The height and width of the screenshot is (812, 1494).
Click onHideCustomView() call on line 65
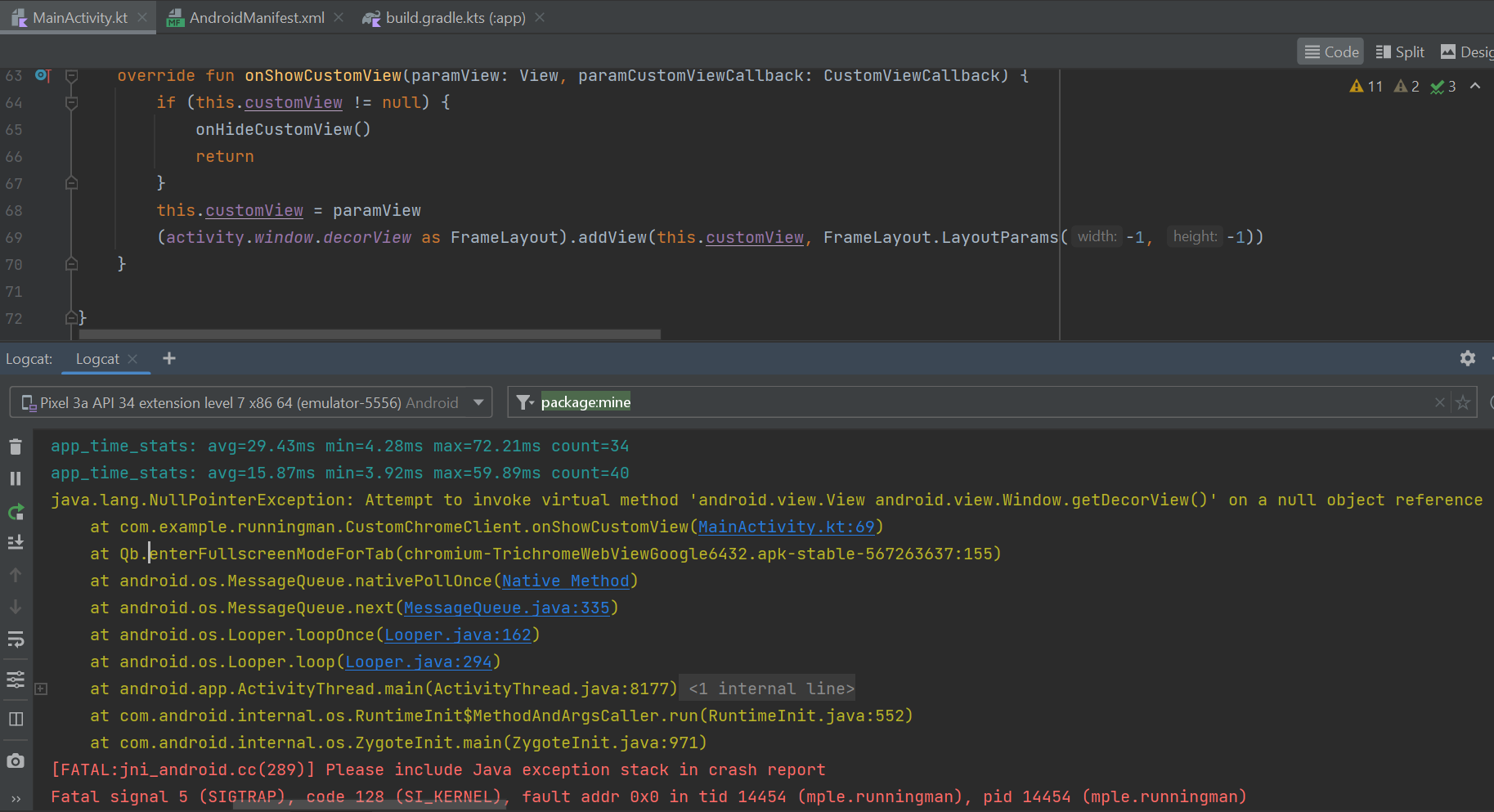coord(283,129)
